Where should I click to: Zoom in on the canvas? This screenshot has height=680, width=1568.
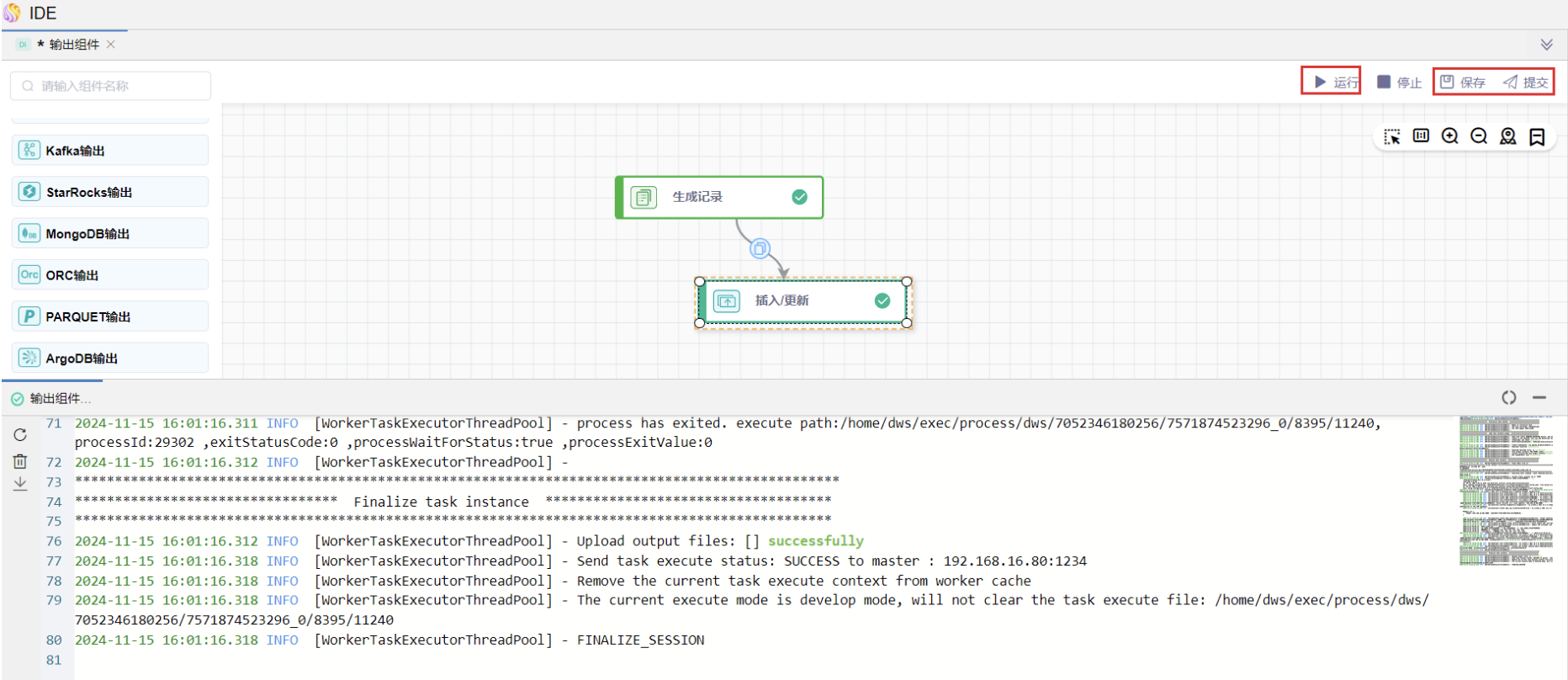pos(1449,136)
